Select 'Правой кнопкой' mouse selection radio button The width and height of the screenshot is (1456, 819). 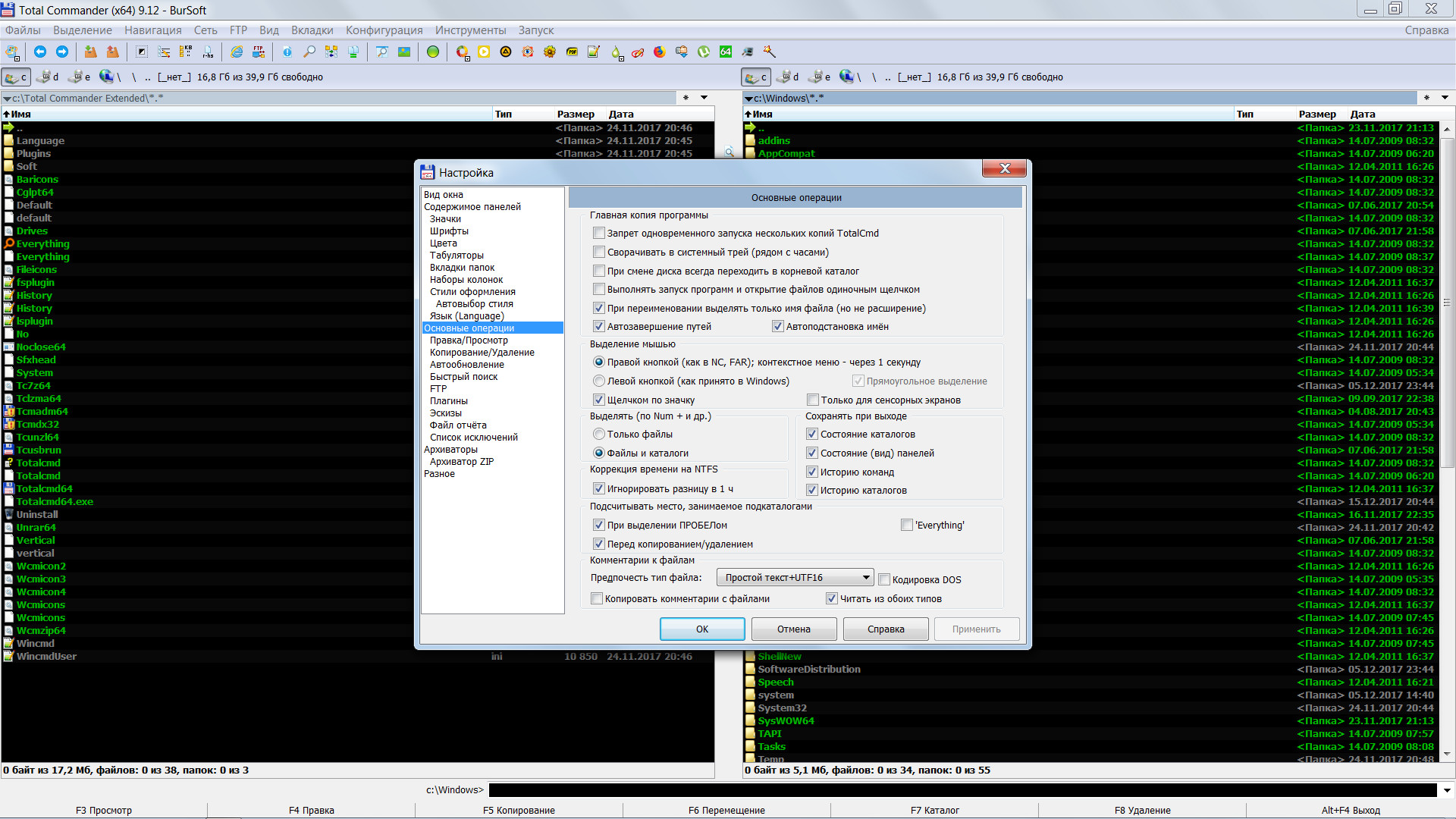598,362
